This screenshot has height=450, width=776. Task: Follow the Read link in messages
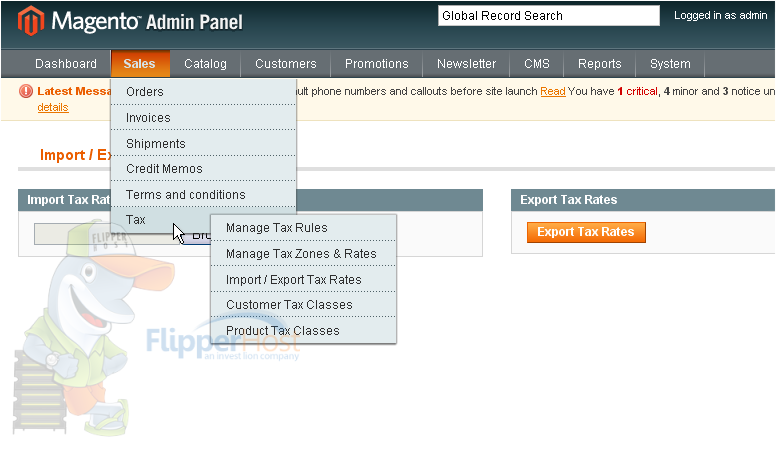[552, 91]
